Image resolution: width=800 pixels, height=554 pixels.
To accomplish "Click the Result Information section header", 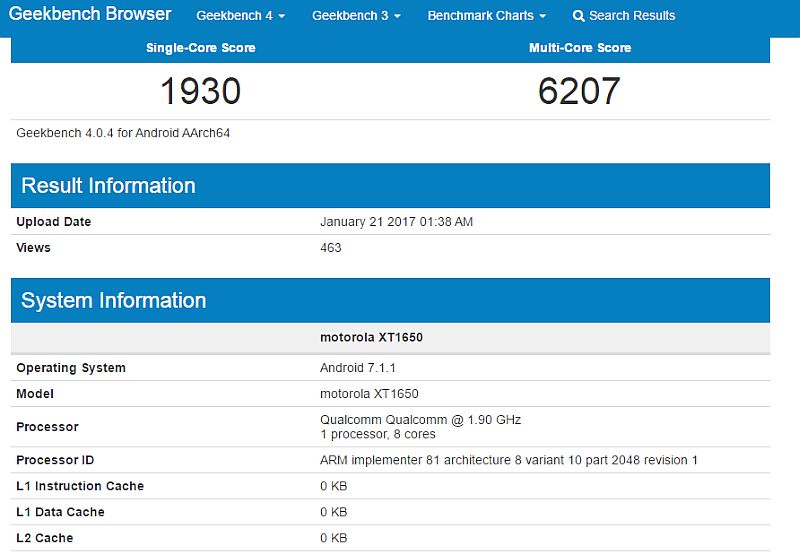I will [x=390, y=186].
